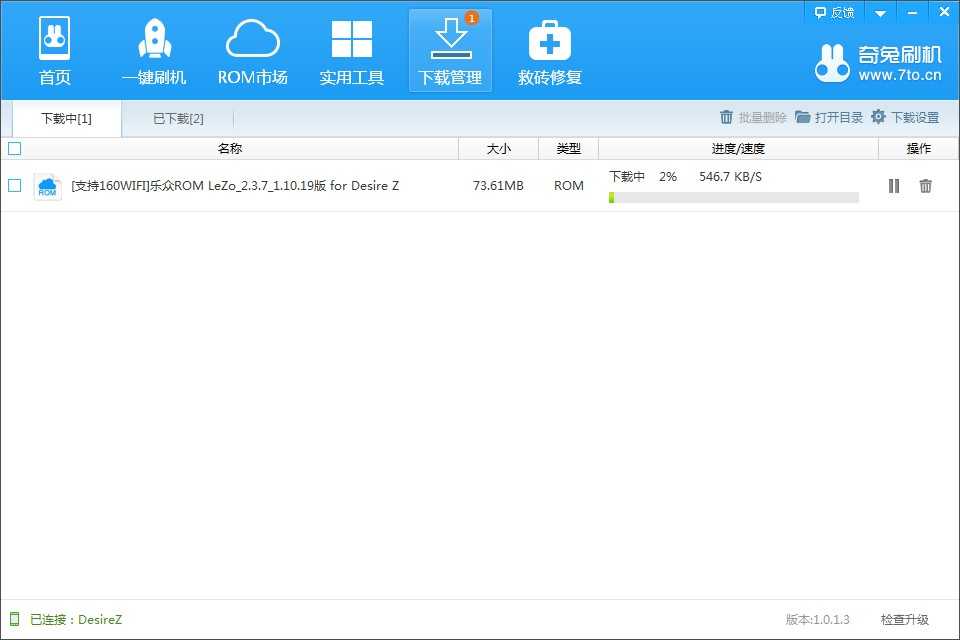Click the 名称 column header
Viewport: 960px width, 640px height.
[x=230, y=148]
